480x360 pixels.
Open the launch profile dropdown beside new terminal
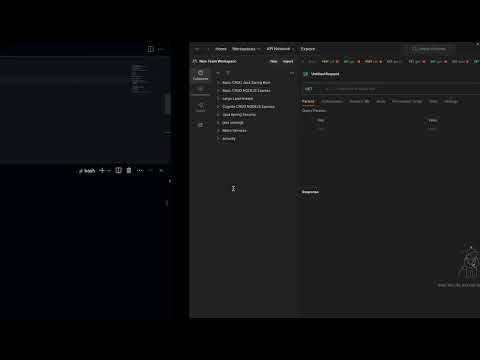point(109,171)
